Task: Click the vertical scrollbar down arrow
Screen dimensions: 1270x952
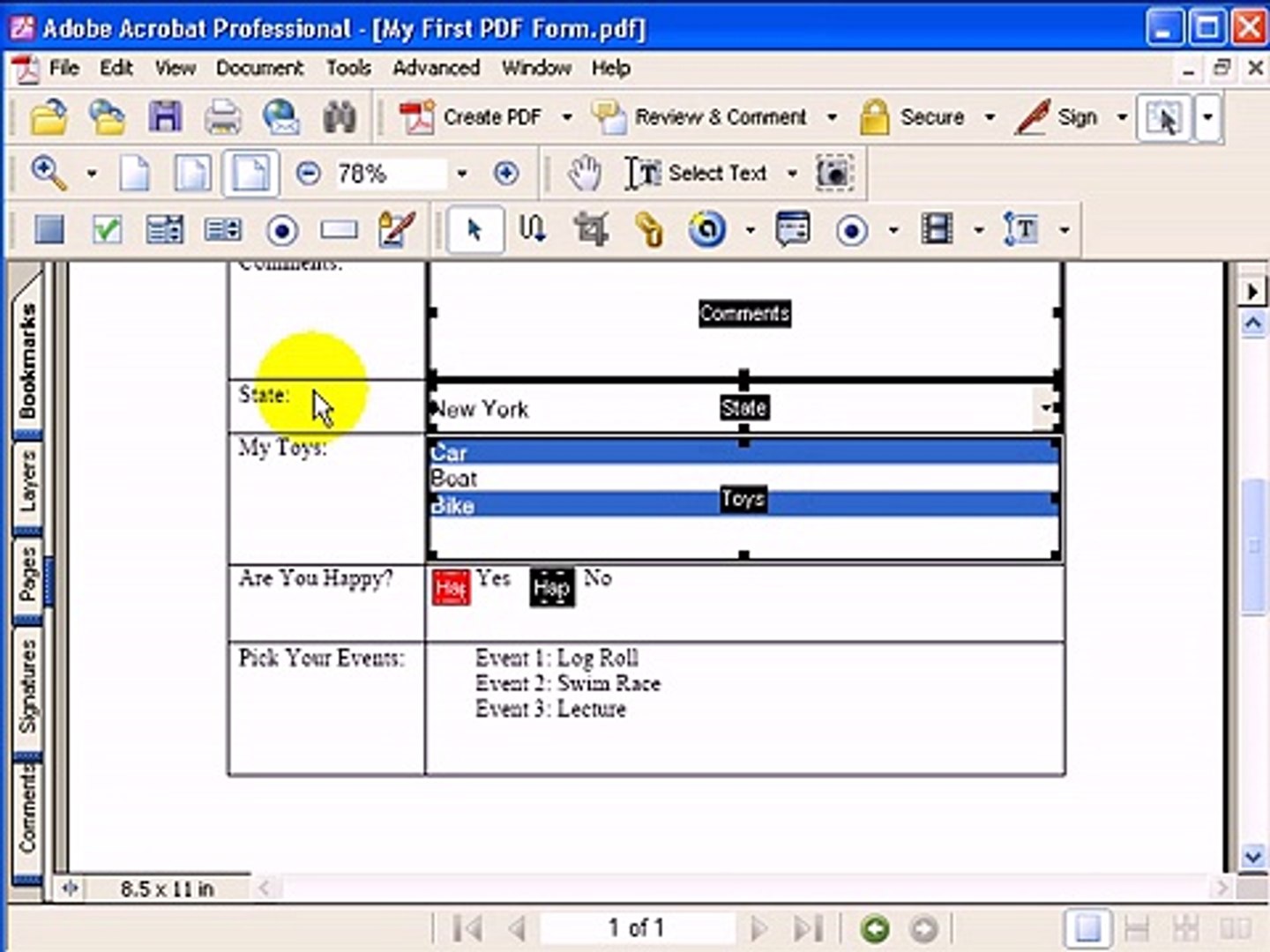Action: pos(1253,856)
